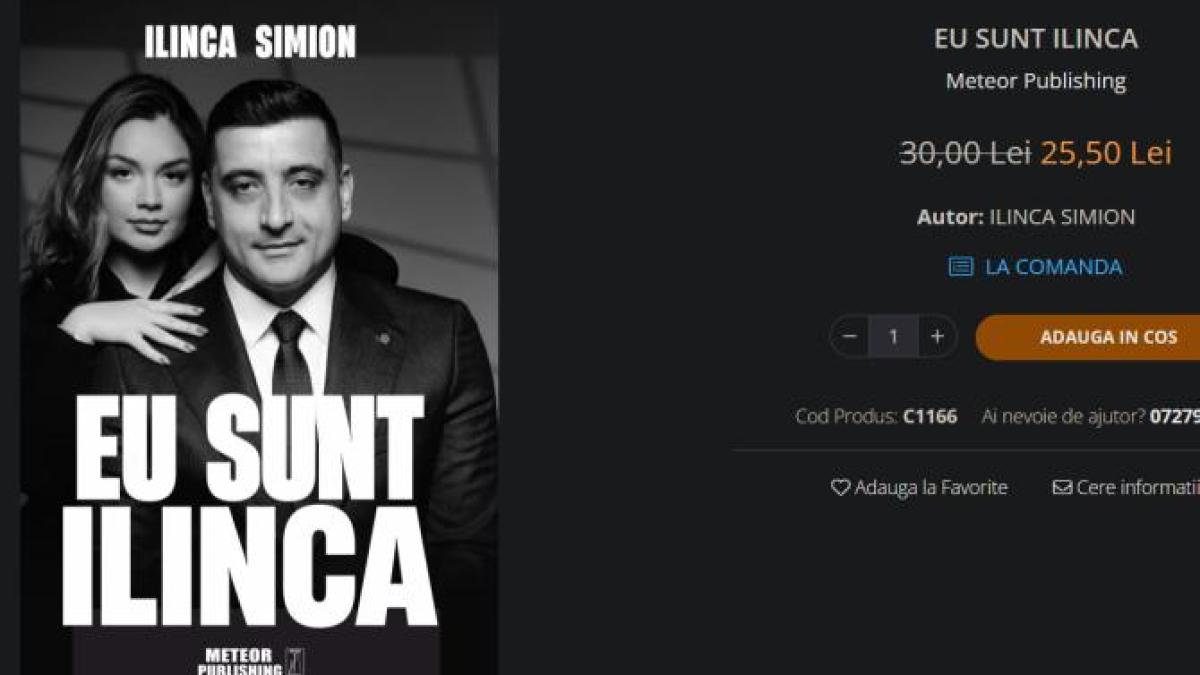The image size is (1200, 675).
Task: Increase quantity with the plus button
Action: click(x=937, y=337)
